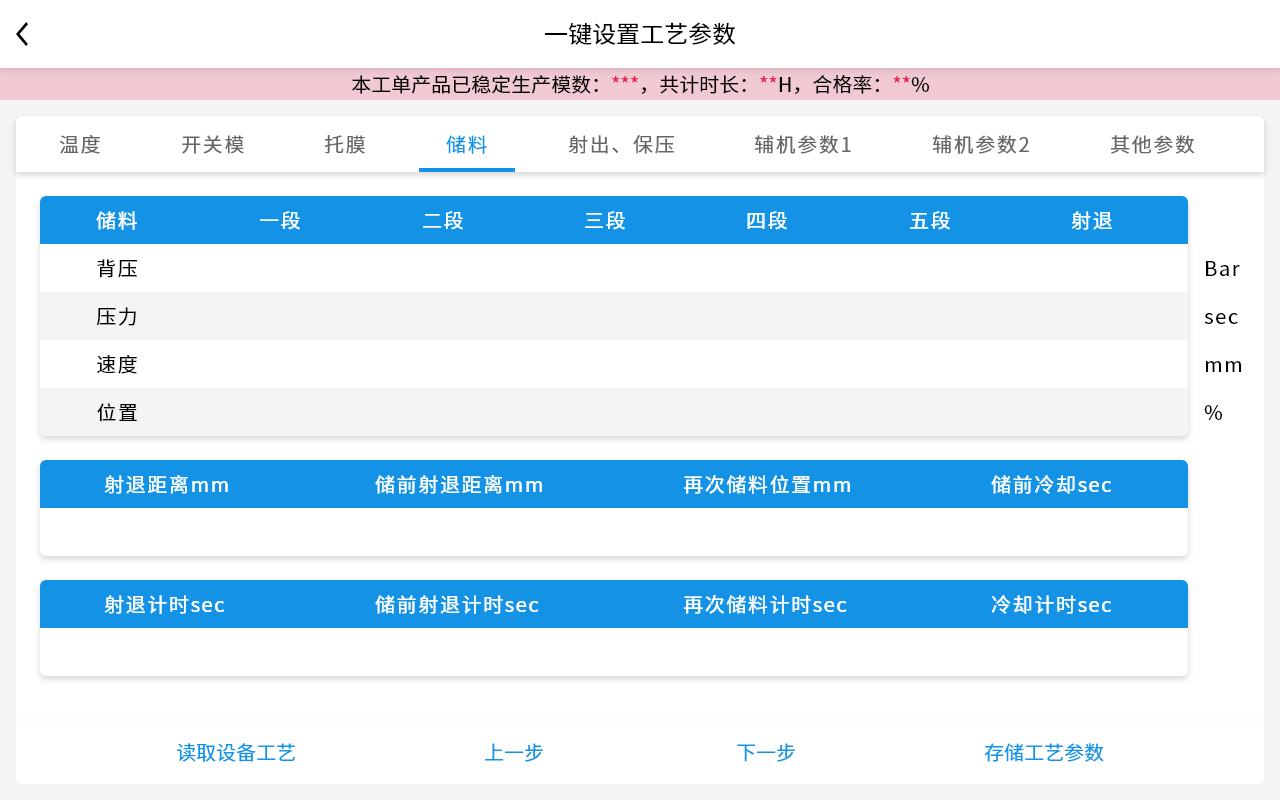Click the 四段 column header
1280x800 pixels.
pos(767,220)
